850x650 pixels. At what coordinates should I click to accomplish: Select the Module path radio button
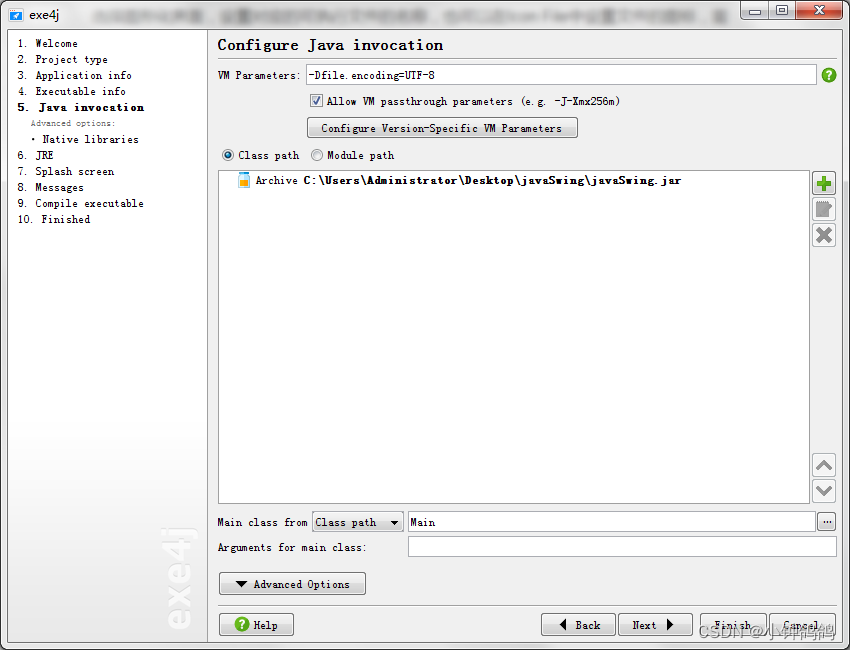(x=317, y=156)
